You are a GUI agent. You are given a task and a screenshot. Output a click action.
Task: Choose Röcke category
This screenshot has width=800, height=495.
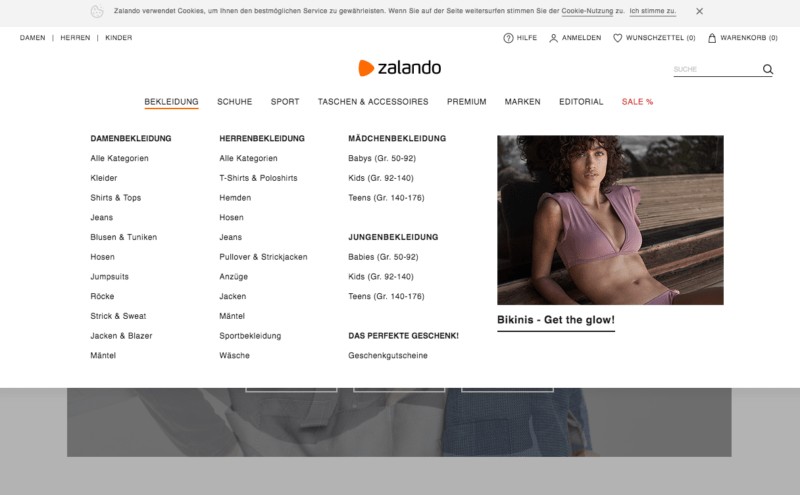(102, 296)
